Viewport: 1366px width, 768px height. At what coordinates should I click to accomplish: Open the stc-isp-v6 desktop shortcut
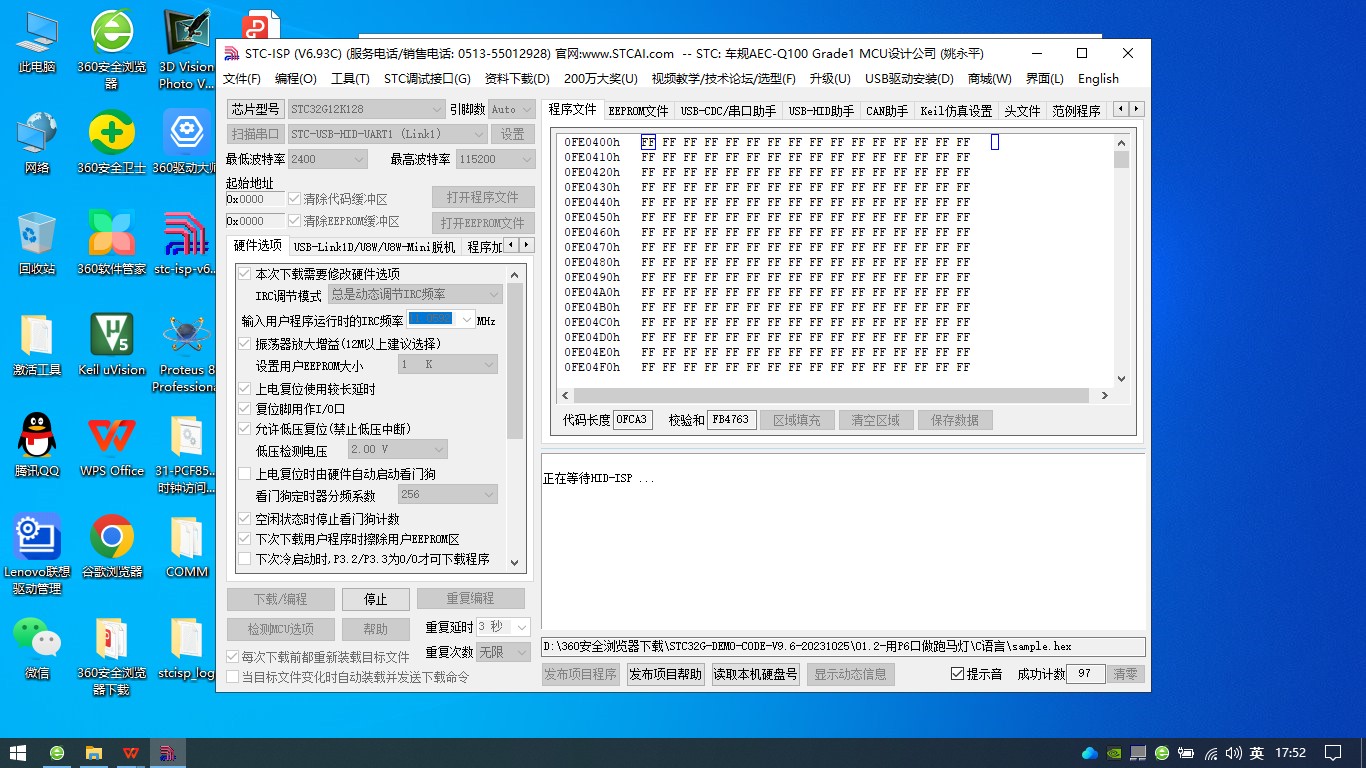[187, 243]
